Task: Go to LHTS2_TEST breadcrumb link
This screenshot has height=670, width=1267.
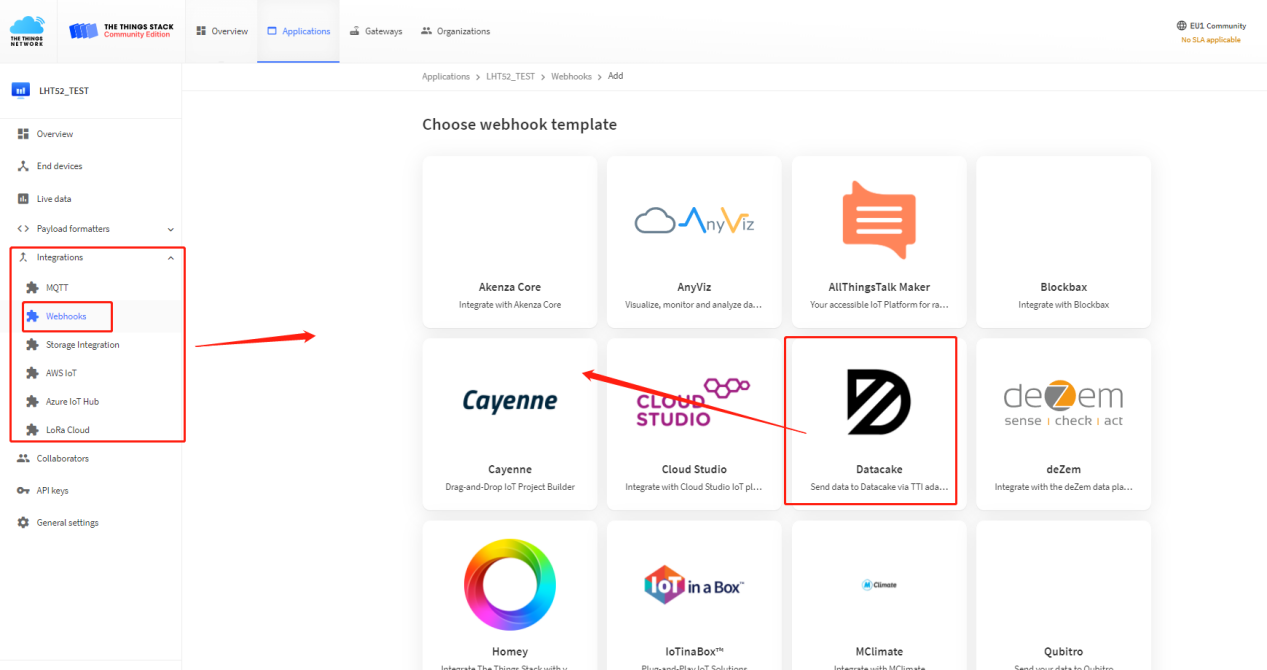Action: pos(510,77)
